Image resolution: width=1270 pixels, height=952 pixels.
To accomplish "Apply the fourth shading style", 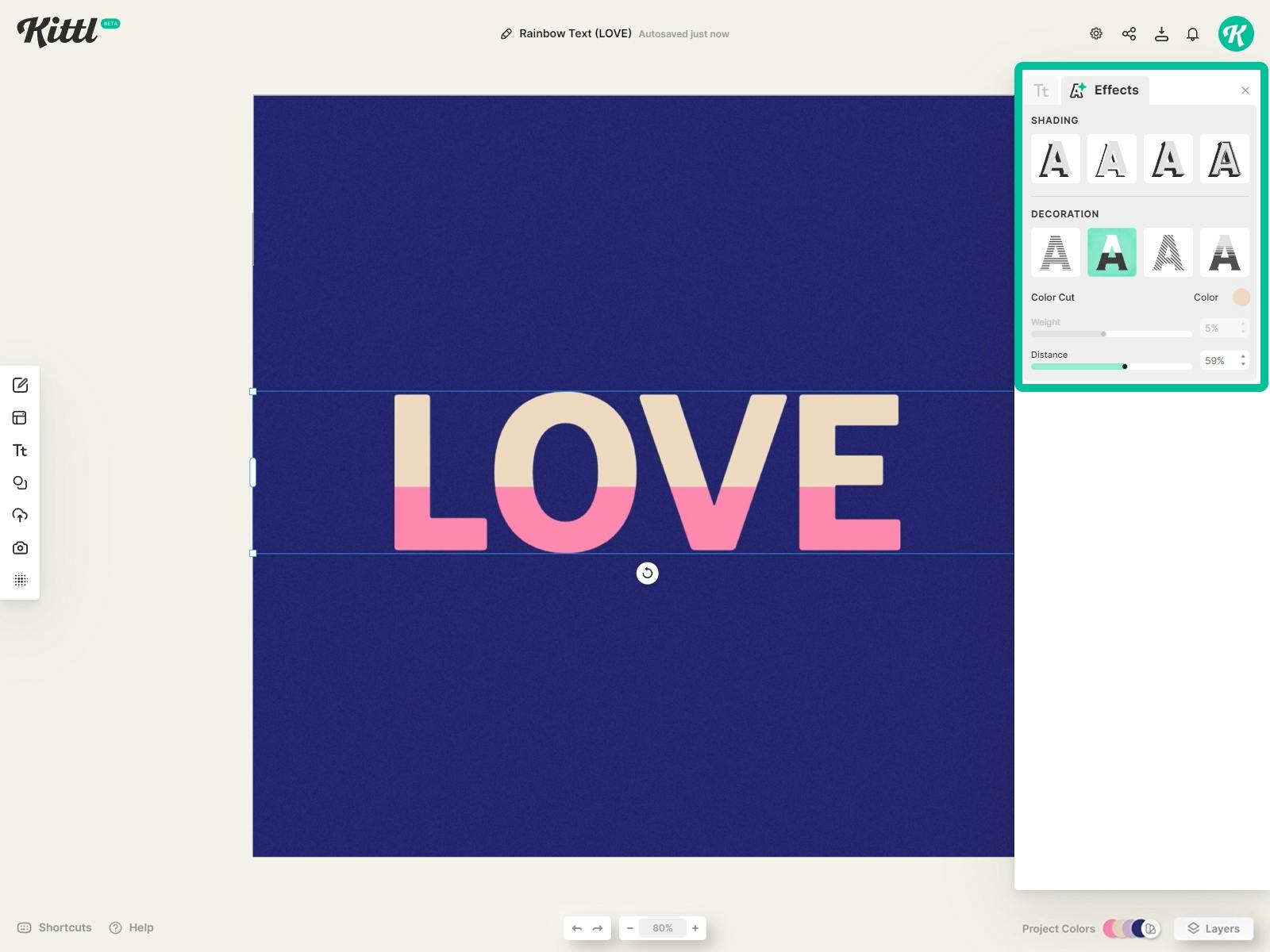I will (x=1225, y=159).
